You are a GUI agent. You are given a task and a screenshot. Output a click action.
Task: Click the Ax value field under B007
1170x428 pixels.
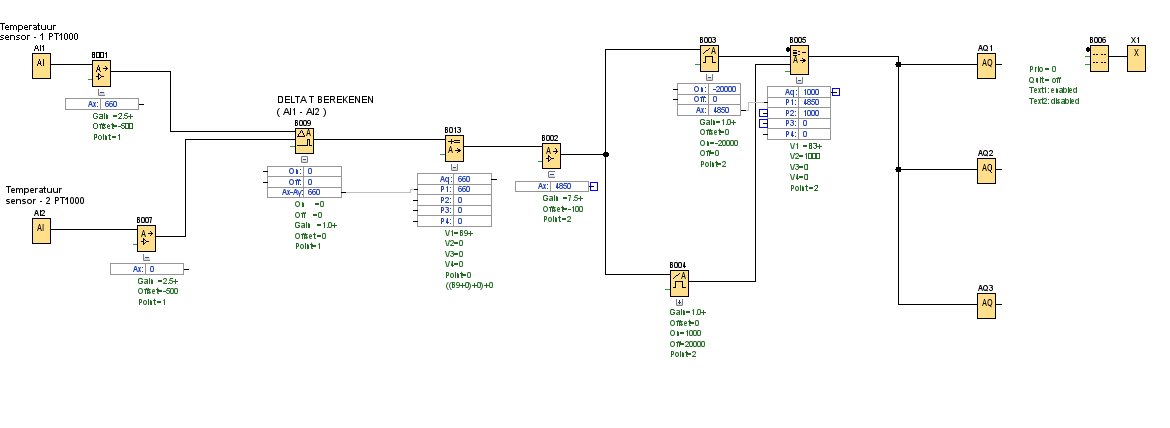[167, 269]
